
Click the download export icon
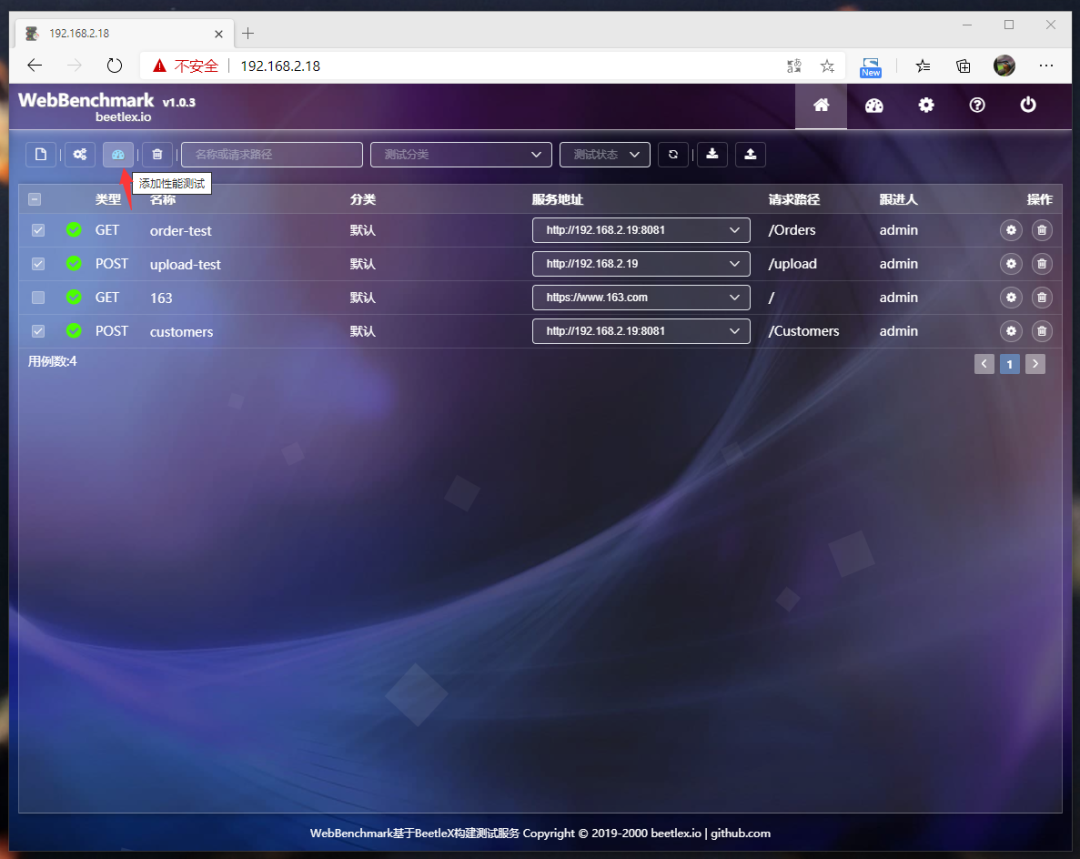[x=712, y=154]
